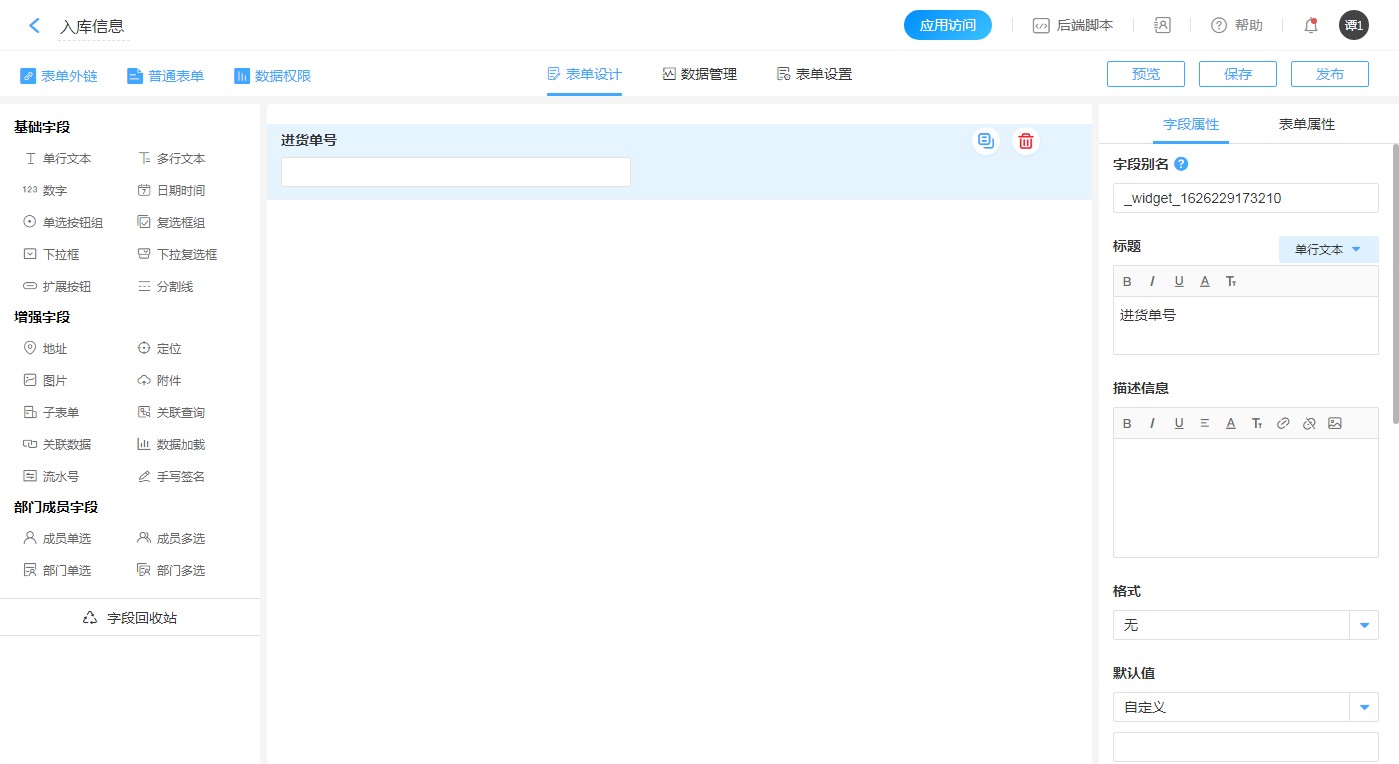Image resolution: width=1399 pixels, height=764 pixels.
Task: Open the contacts icon in top bar
Action: click(1162, 26)
